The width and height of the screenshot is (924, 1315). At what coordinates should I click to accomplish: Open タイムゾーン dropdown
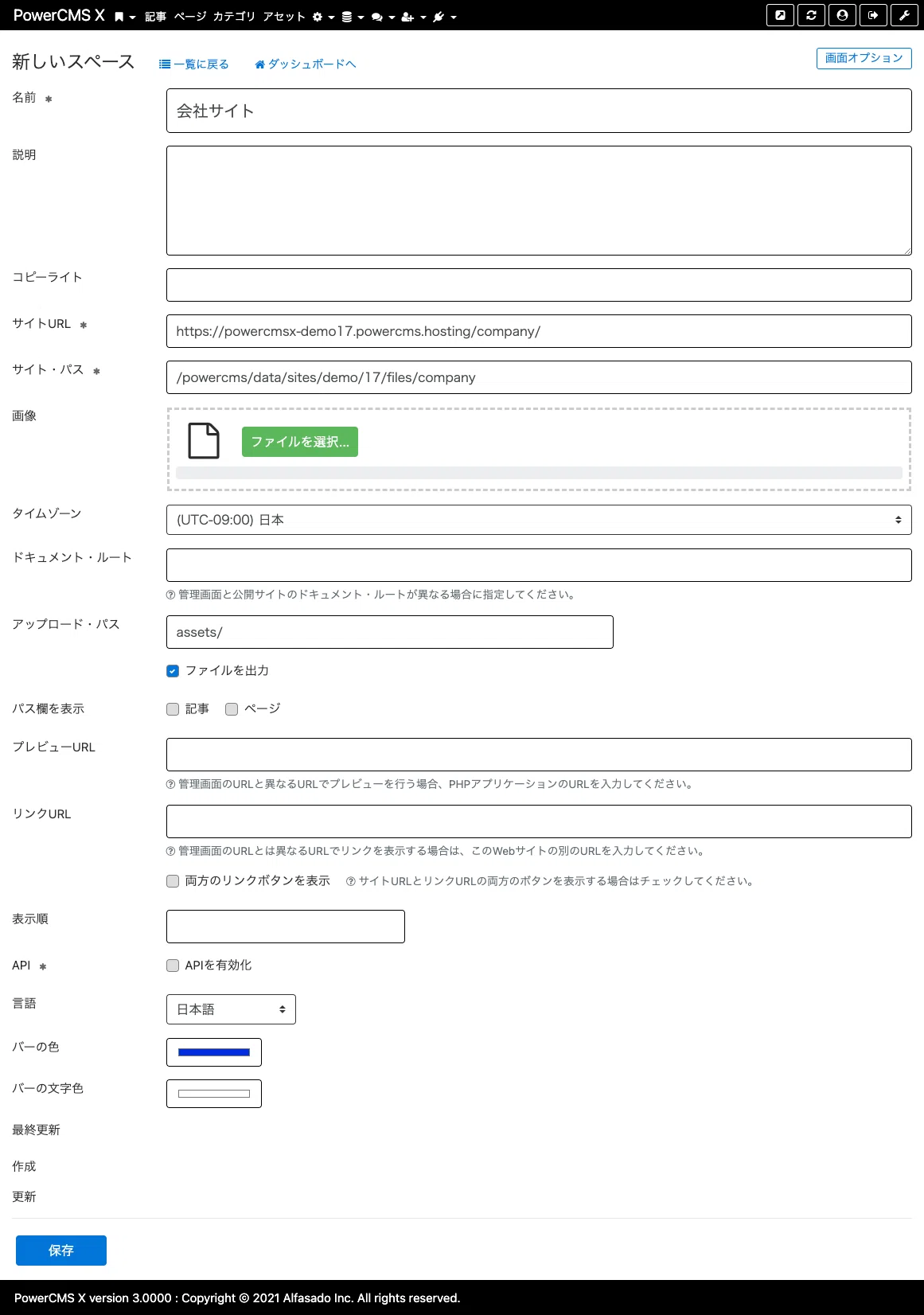click(539, 520)
